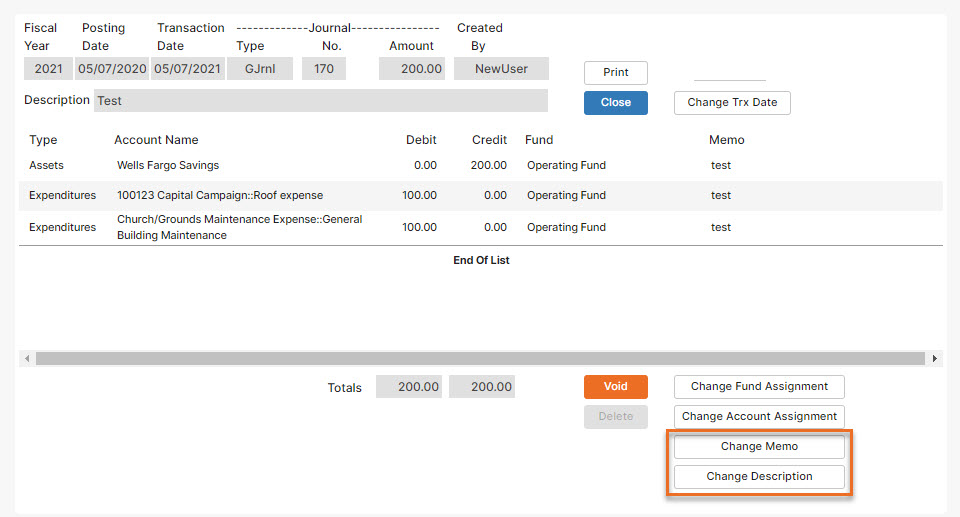The image size is (960, 517).
Task: Click the Journal Type field GJrnl
Action: pyautogui.click(x=260, y=69)
